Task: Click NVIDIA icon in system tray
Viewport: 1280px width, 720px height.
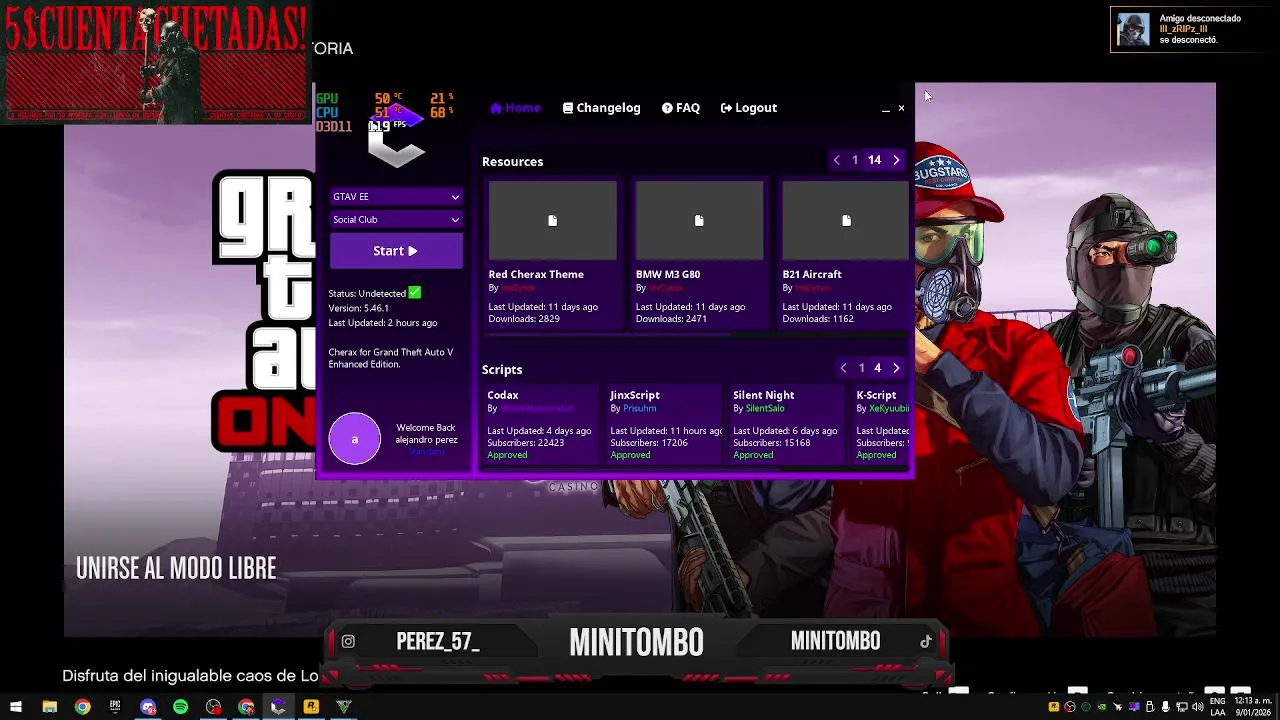Action: tap(1102, 707)
